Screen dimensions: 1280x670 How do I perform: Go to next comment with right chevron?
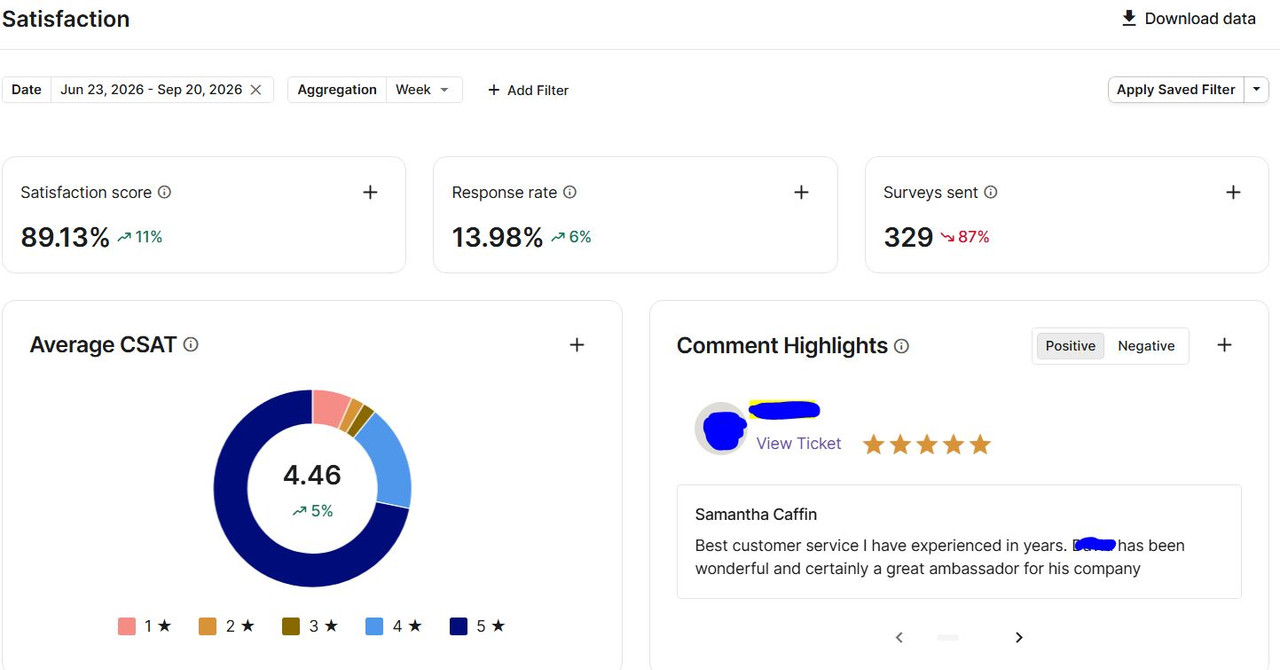1019,637
